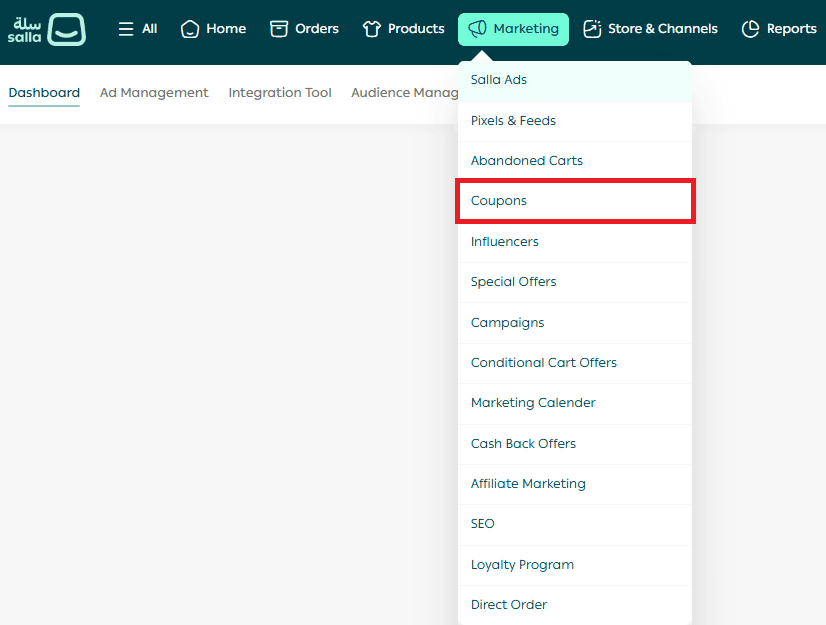Choose Direct Order at menu bottom
The image size is (826, 625).
508,605
